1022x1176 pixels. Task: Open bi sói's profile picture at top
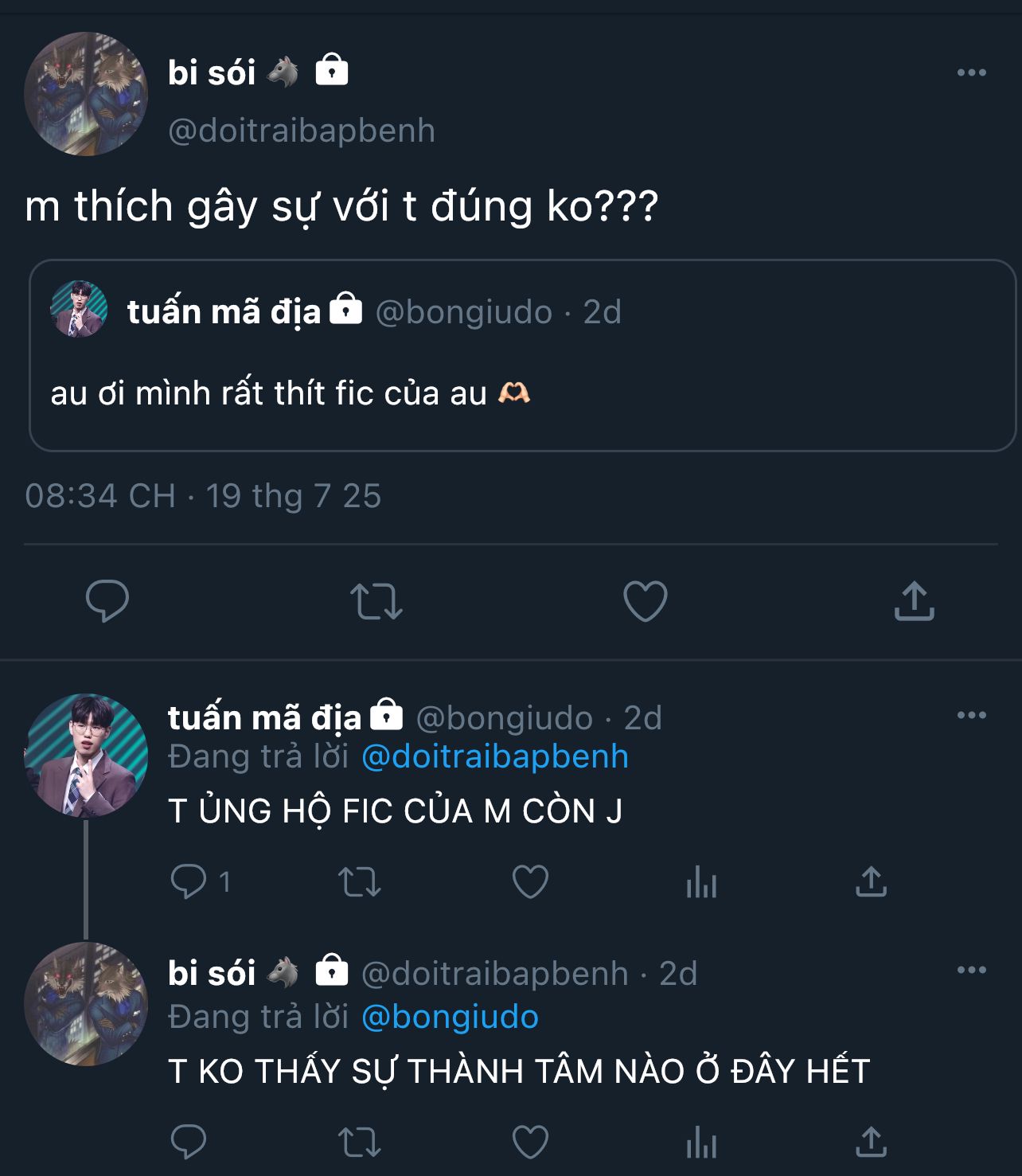(86, 94)
